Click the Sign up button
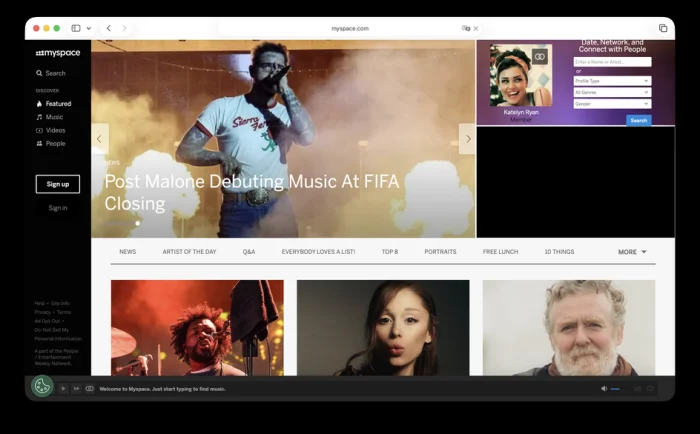The width and height of the screenshot is (700, 434). (x=58, y=184)
